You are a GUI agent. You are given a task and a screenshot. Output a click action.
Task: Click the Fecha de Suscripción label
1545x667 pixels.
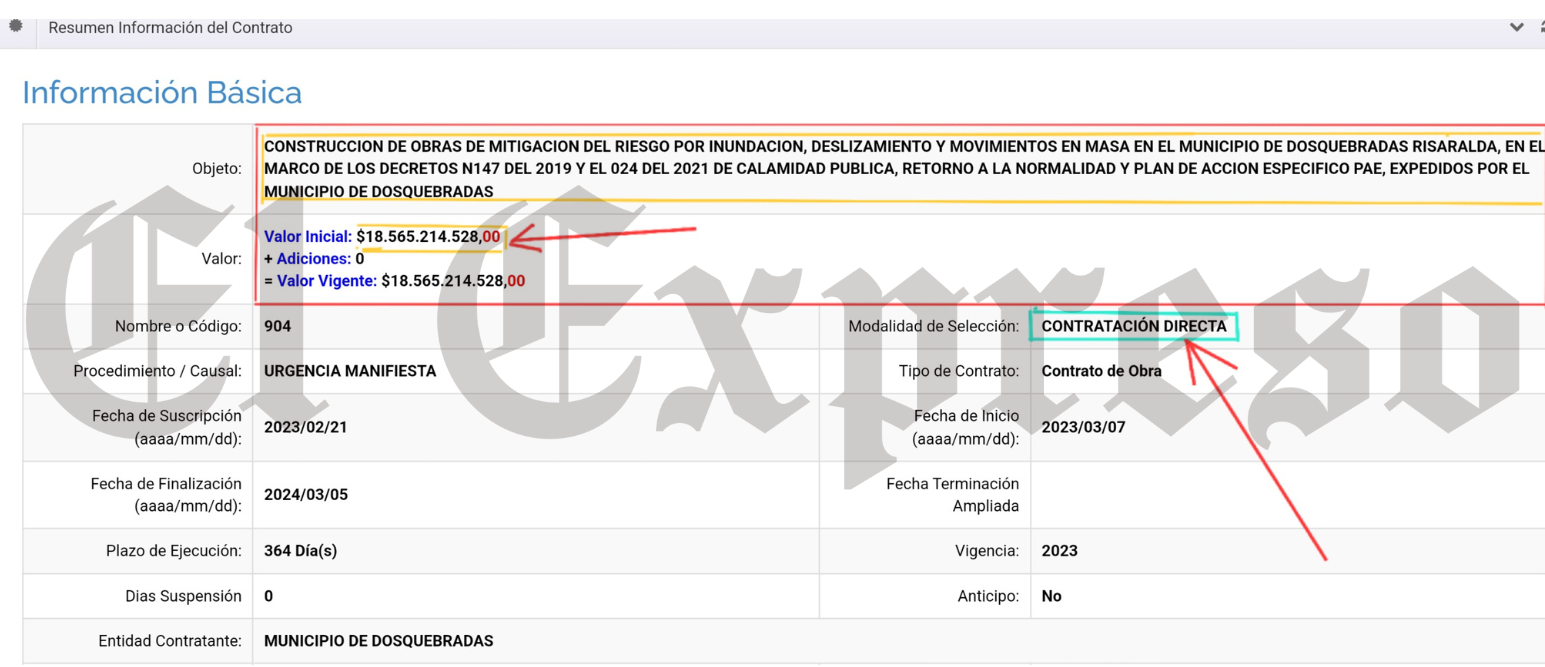(166, 427)
